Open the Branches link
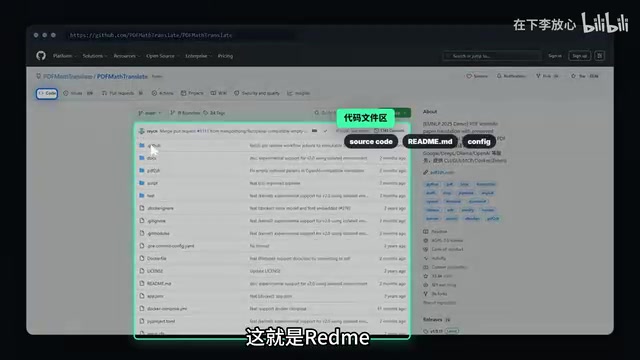640x360 pixels. (x=185, y=113)
